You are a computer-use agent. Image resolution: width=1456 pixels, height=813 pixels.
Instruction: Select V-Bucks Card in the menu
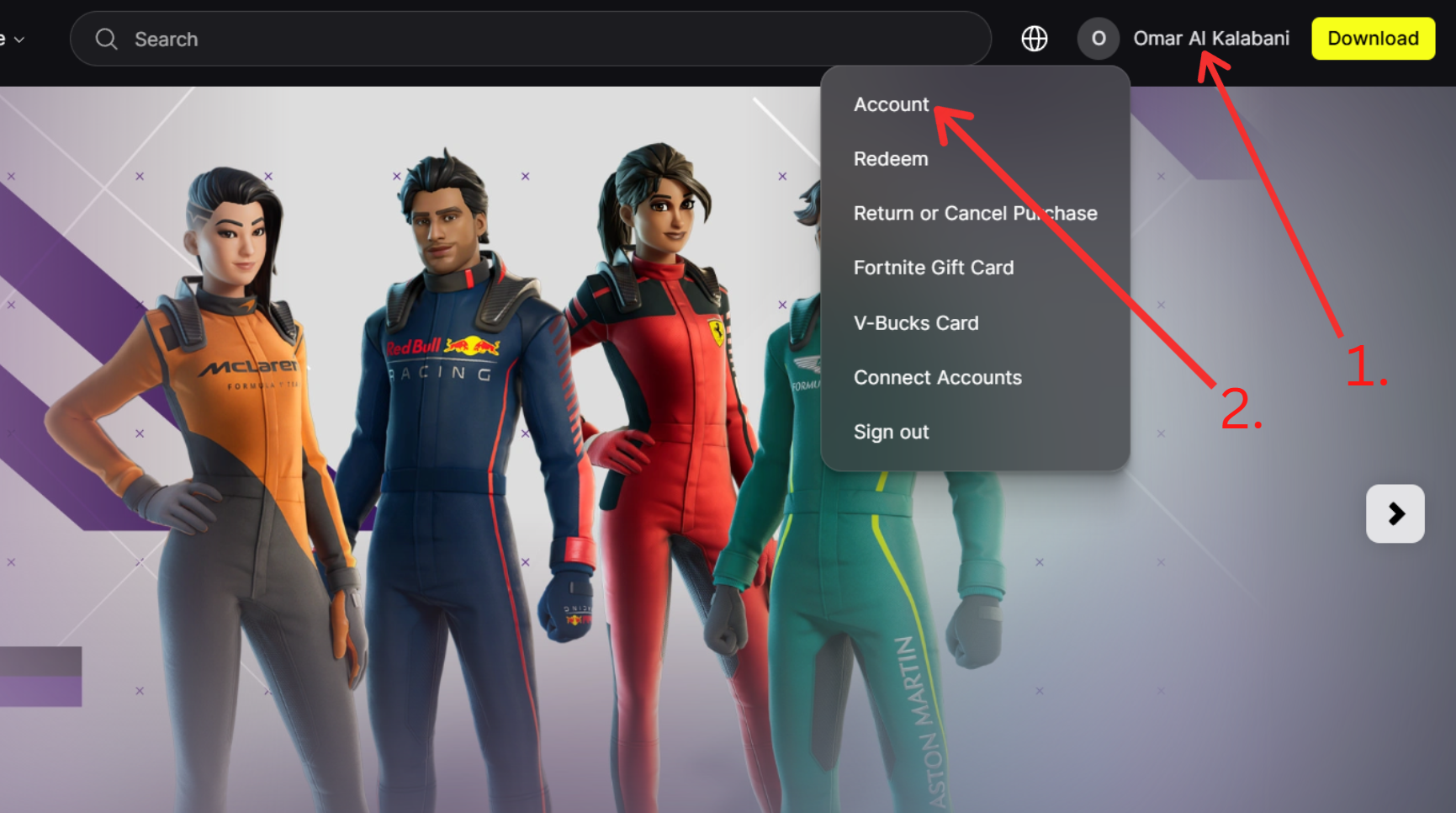coord(916,323)
